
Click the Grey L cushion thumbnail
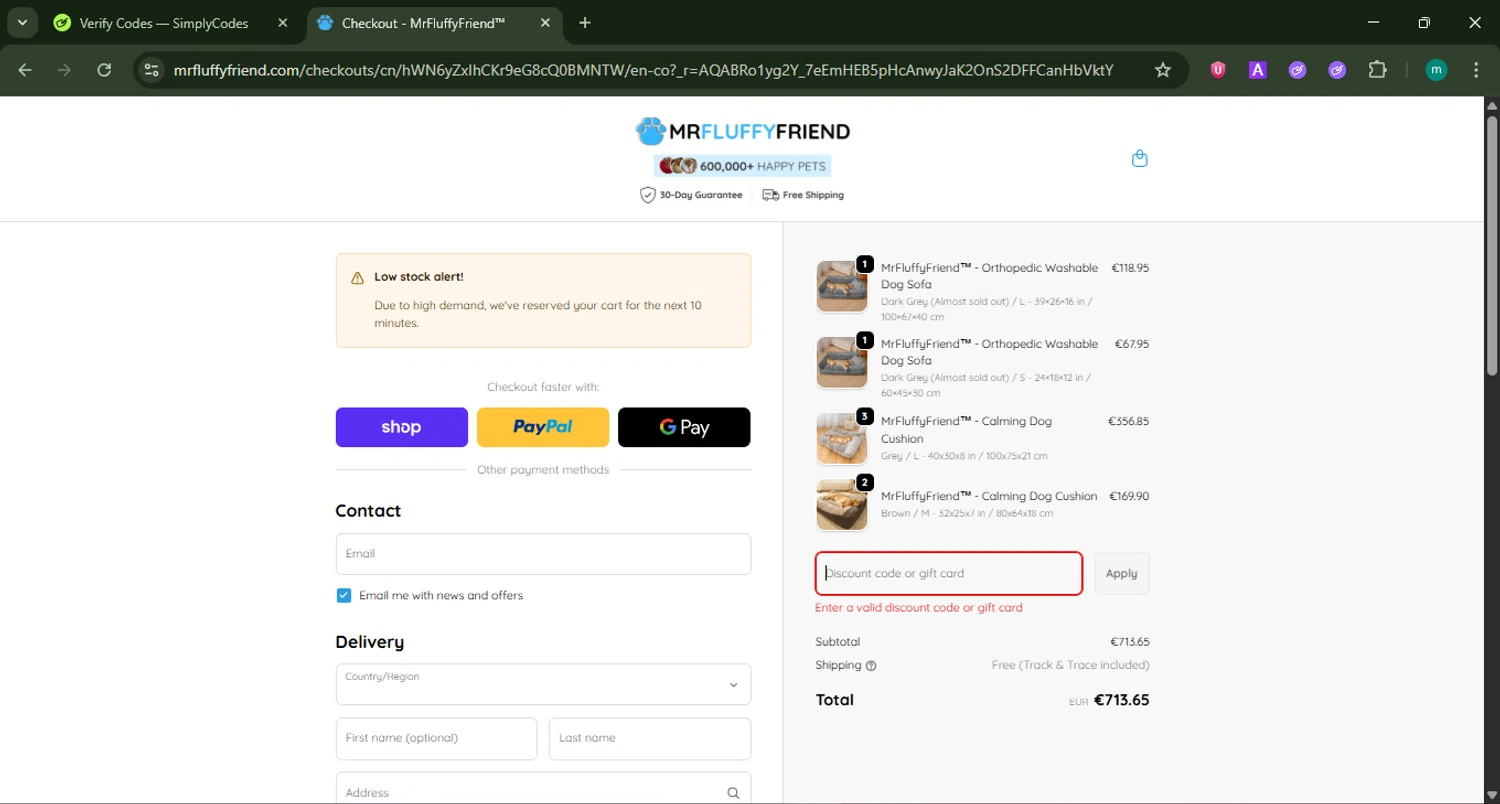tap(842, 438)
